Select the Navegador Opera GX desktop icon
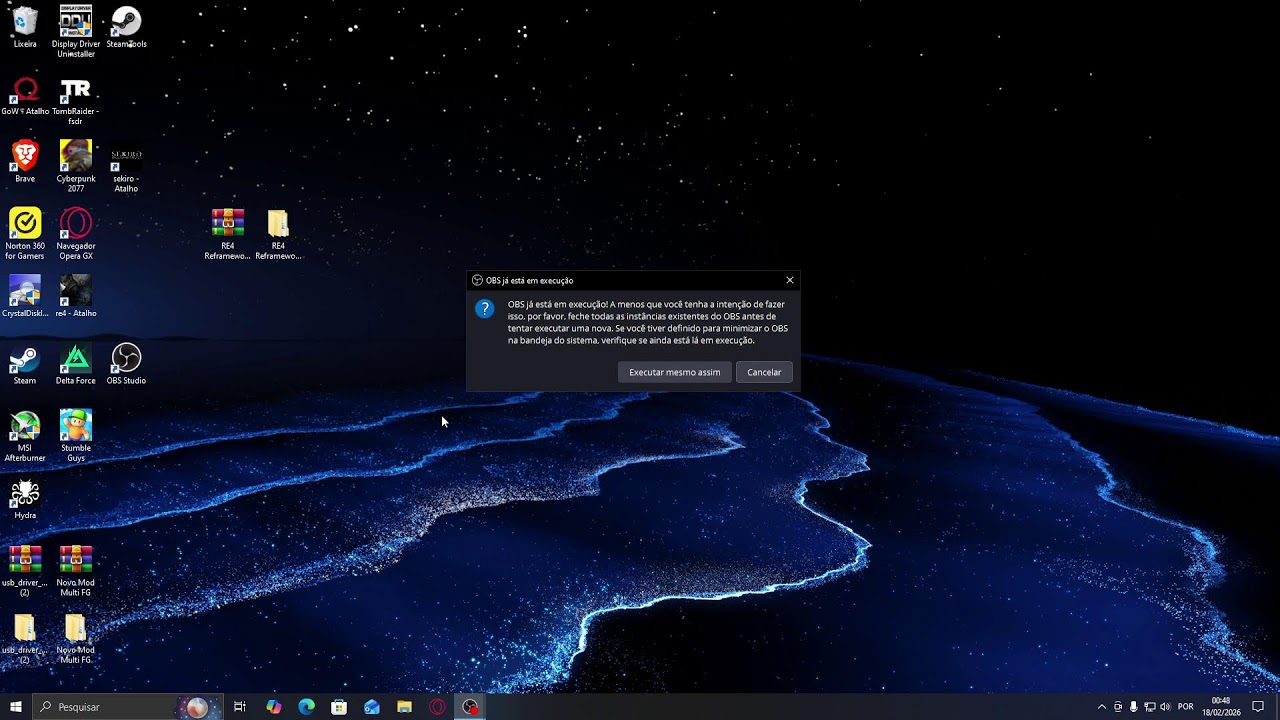Image resolution: width=1280 pixels, height=720 pixels. [x=76, y=233]
